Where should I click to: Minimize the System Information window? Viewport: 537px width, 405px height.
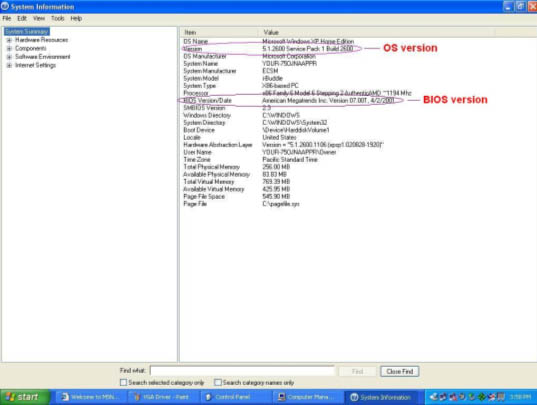coord(508,7)
